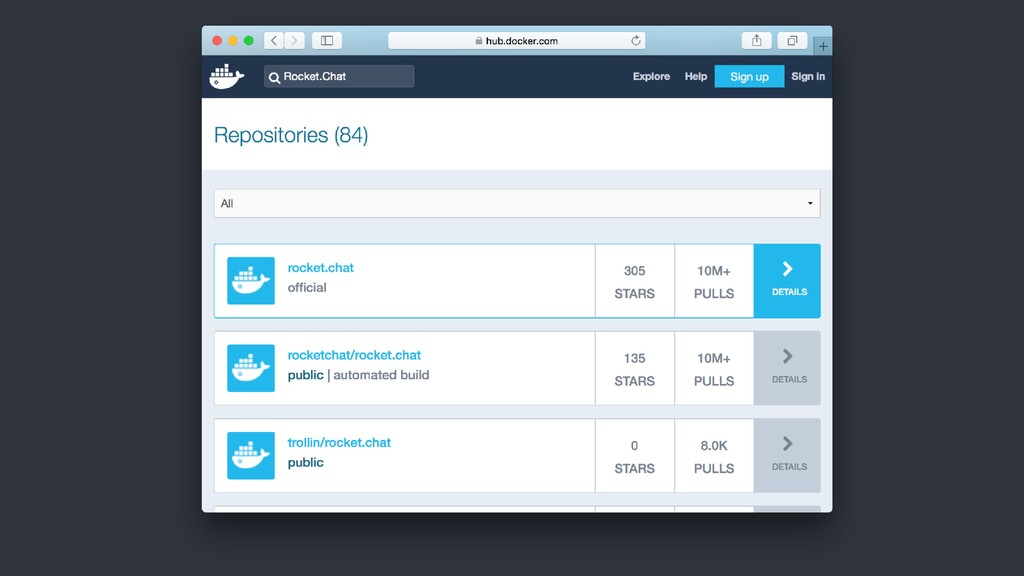Click the 8.0K PULLS cell
Viewport: 1024px width, 576px height.
click(x=714, y=456)
